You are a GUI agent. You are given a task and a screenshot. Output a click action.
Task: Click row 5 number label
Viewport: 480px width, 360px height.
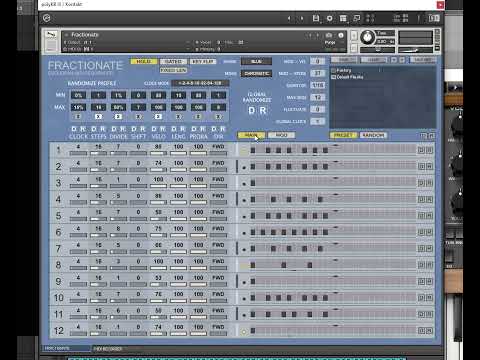58,216
